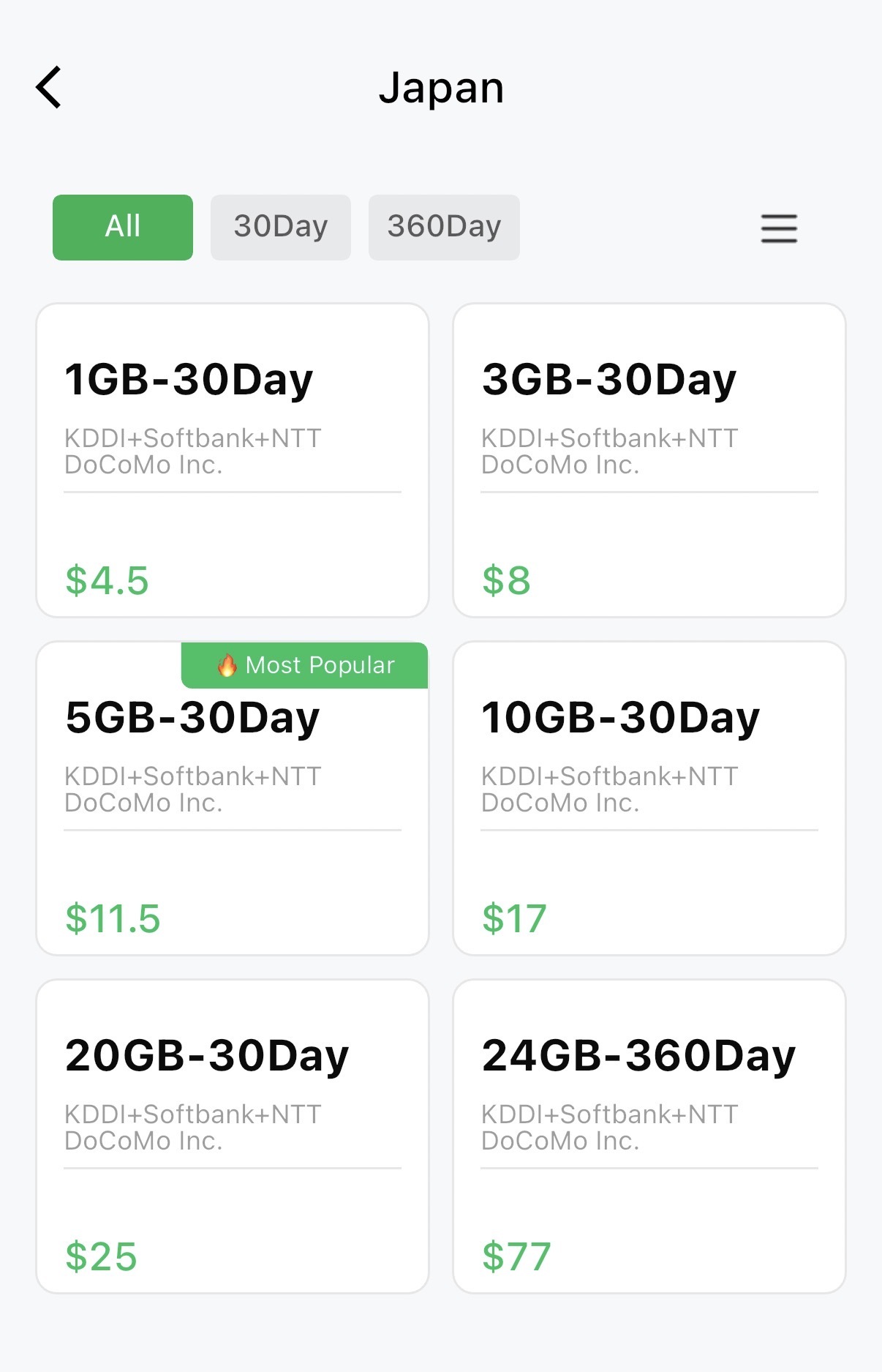This screenshot has width=882, height=1372.
Task: Tap the back arrow icon
Action: point(49,88)
